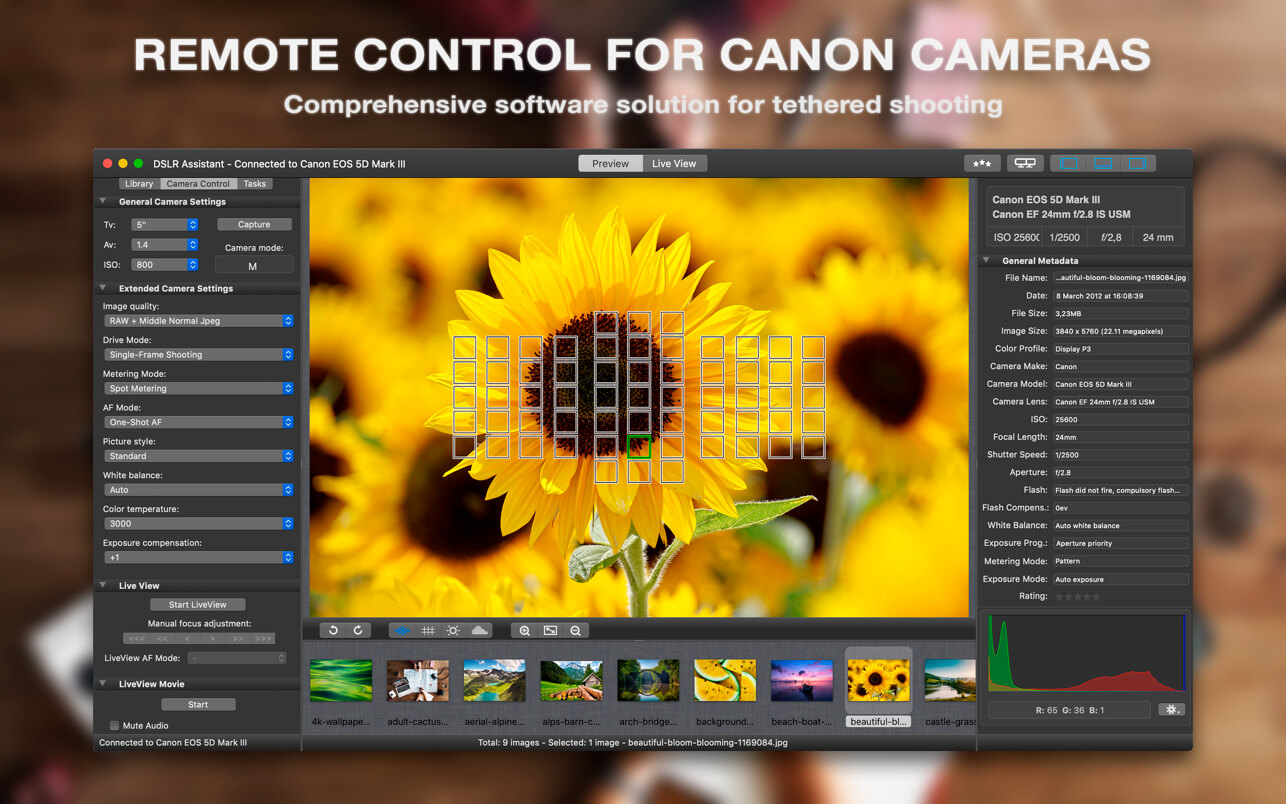The width and height of the screenshot is (1286, 804).
Task: Toggle the grid overlay on the preview
Action: click(x=428, y=630)
